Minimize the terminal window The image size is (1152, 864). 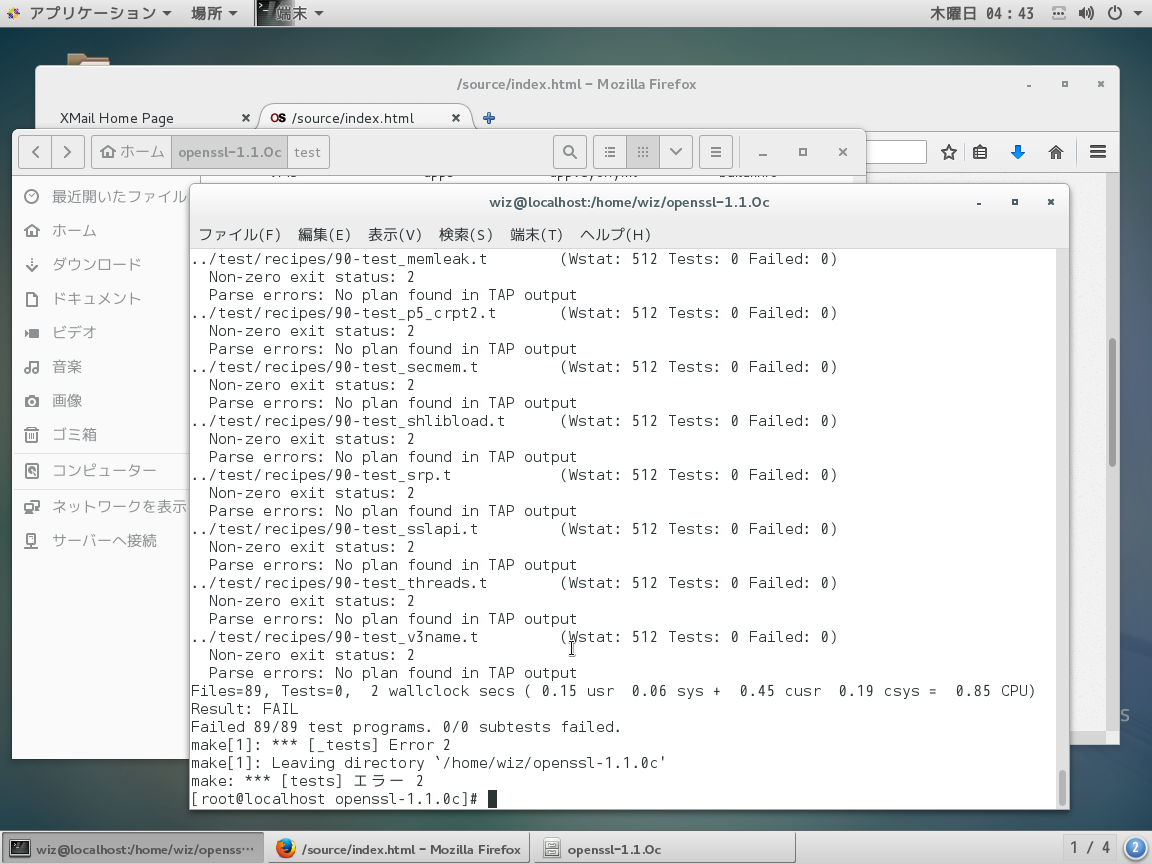click(979, 202)
